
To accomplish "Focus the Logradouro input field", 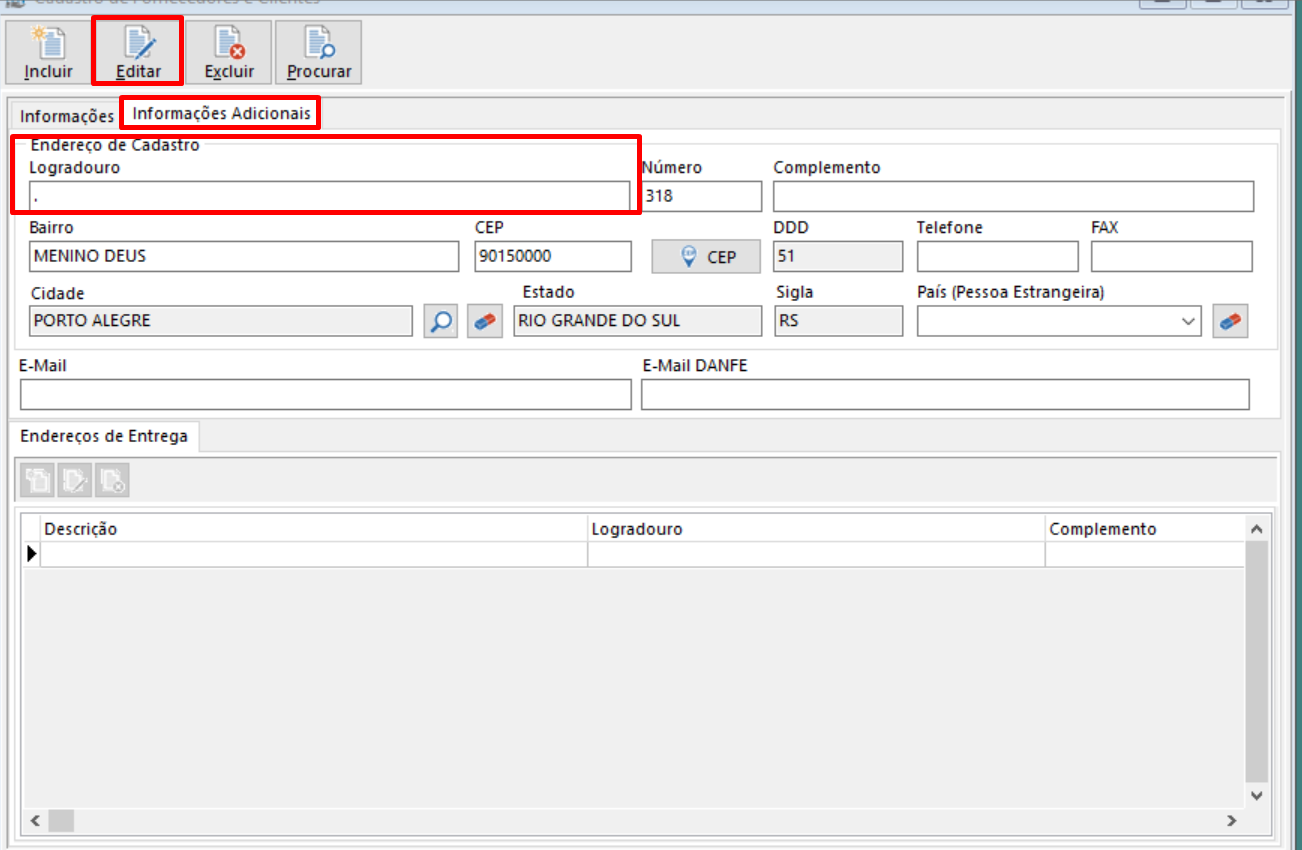I will (330, 196).
